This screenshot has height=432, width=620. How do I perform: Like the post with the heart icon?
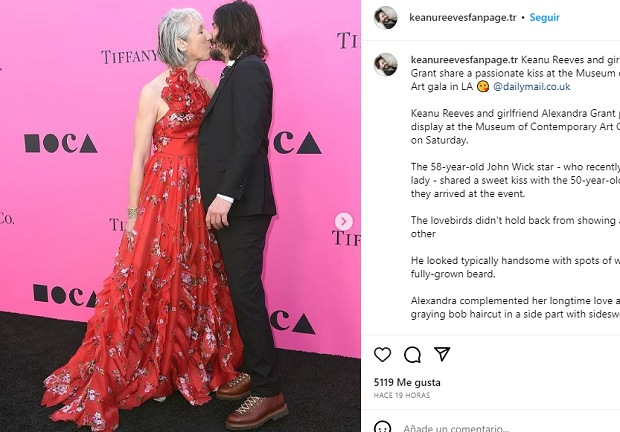pyautogui.click(x=382, y=354)
